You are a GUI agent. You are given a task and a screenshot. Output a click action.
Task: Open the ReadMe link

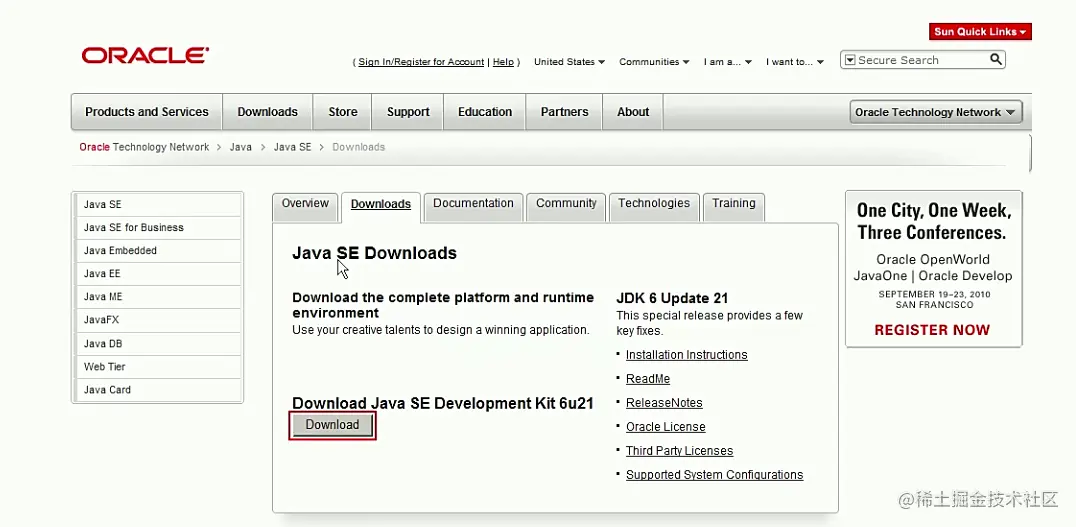click(648, 379)
